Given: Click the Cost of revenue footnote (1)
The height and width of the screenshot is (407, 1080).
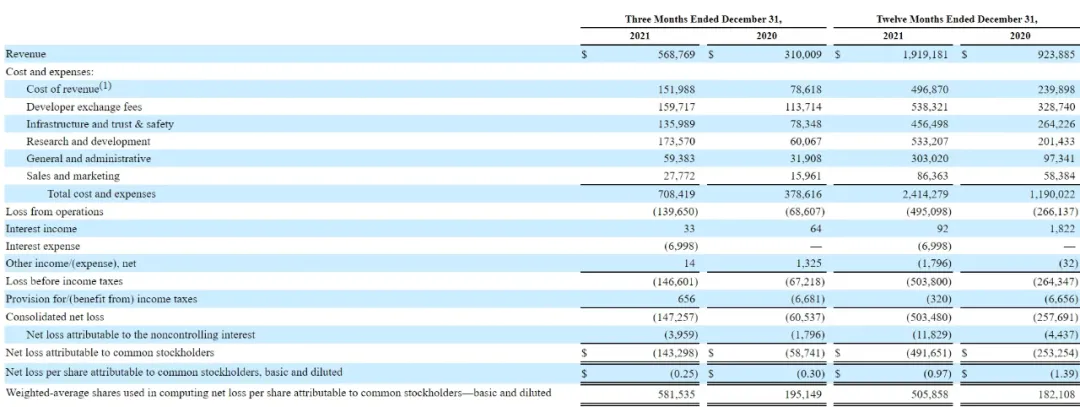Looking at the screenshot, I should pos(105,86).
